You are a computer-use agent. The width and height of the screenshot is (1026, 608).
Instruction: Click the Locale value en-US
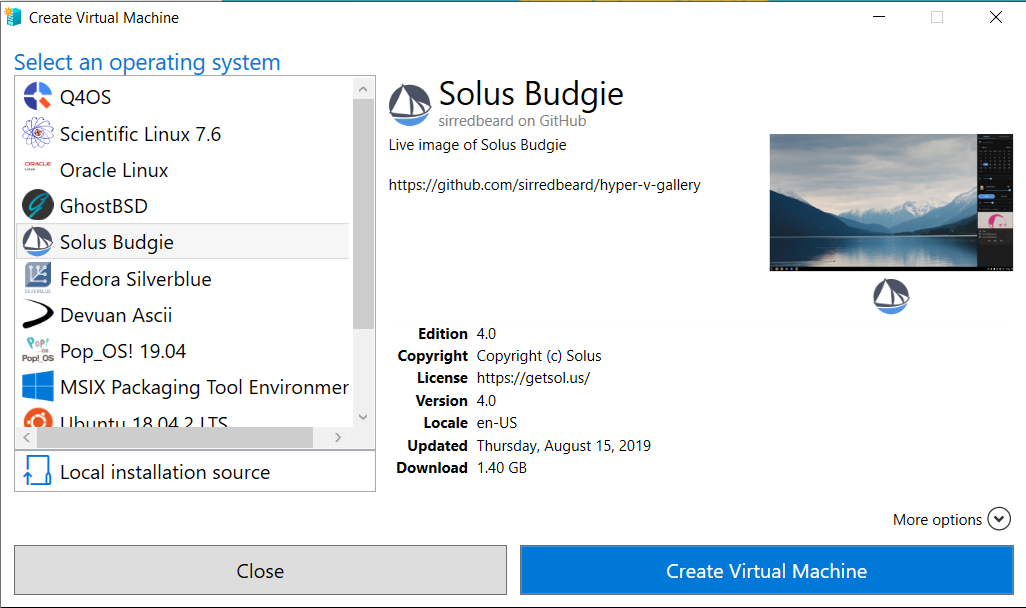[497, 423]
